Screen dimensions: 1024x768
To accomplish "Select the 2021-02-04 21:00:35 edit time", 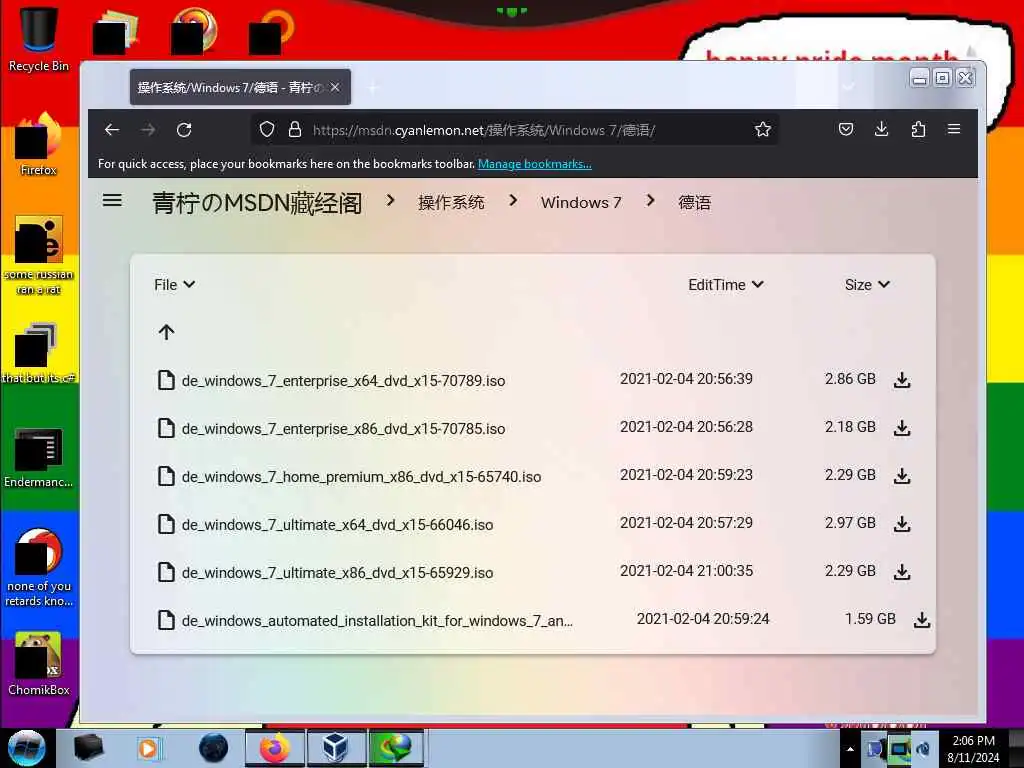I will (686, 571).
